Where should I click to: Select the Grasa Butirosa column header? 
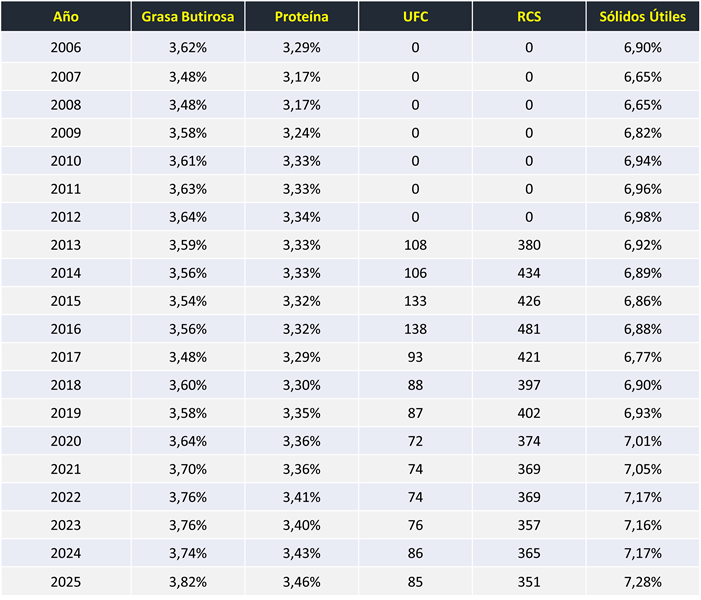click(187, 17)
